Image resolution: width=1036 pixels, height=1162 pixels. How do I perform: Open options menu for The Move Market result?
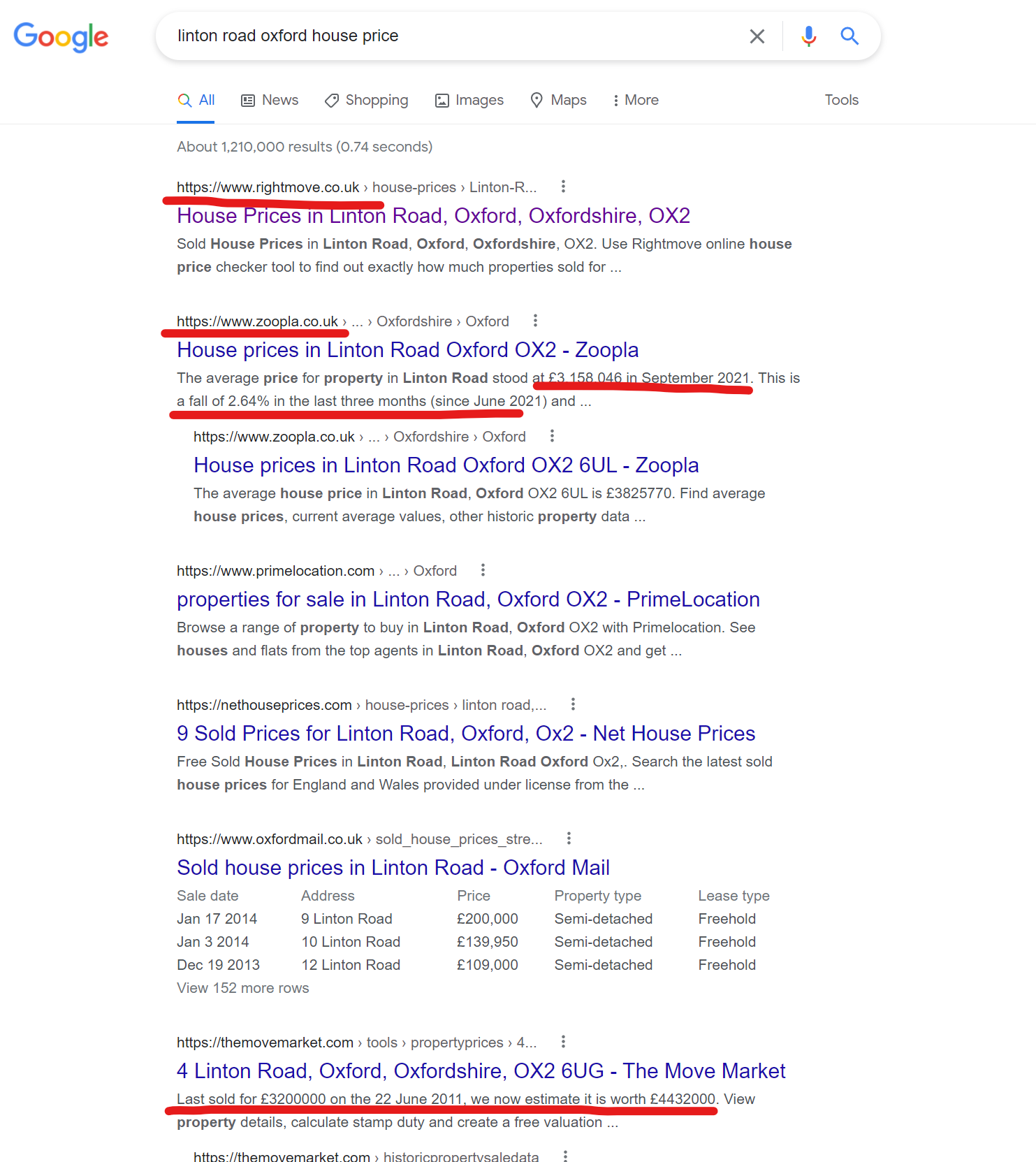point(563,1042)
